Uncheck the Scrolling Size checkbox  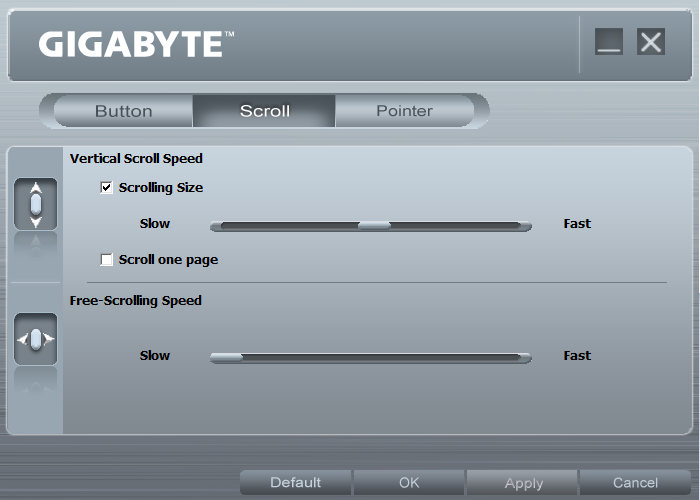tap(106, 188)
